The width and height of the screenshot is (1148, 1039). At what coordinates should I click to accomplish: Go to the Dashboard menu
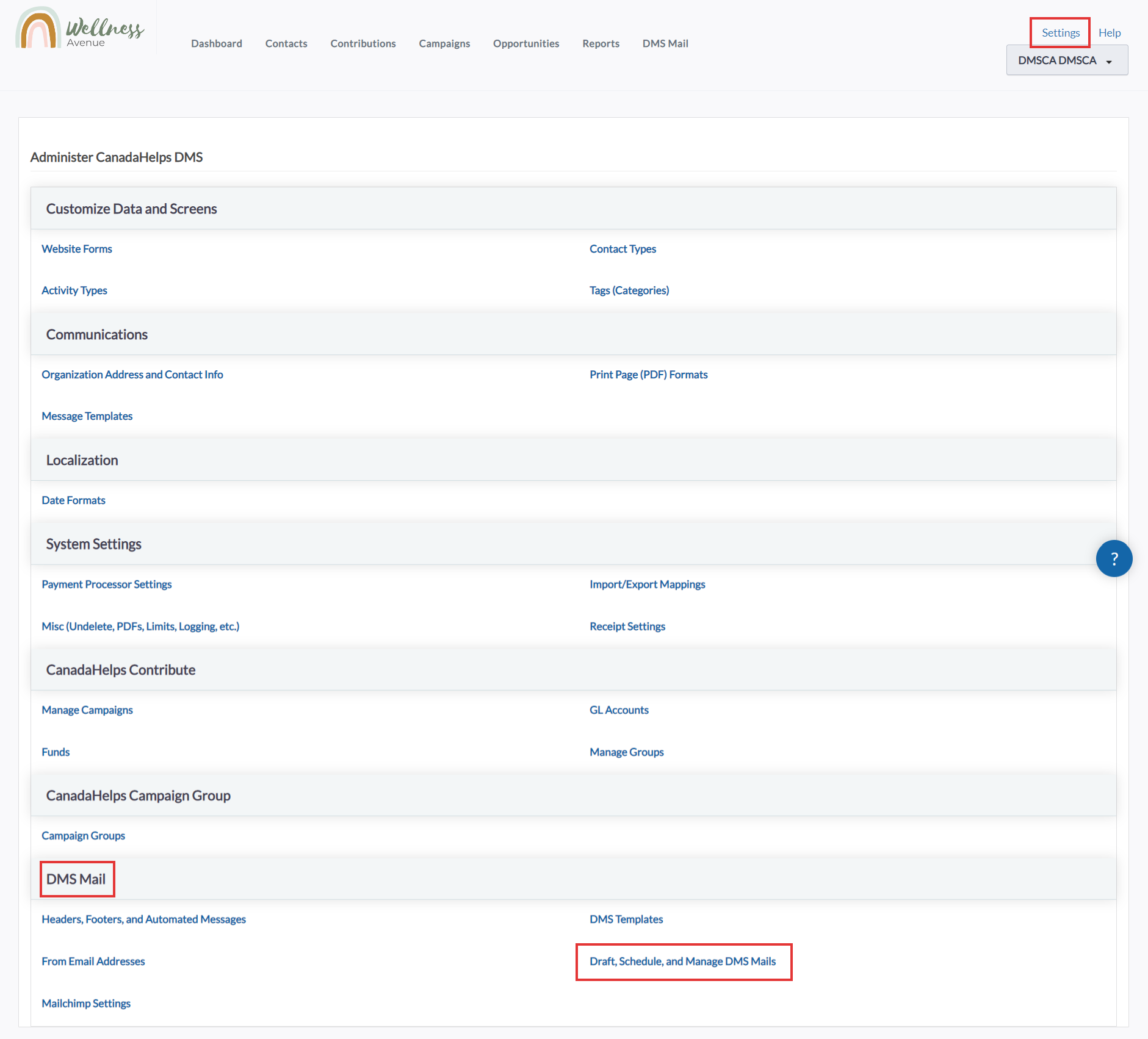(x=217, y=43)
